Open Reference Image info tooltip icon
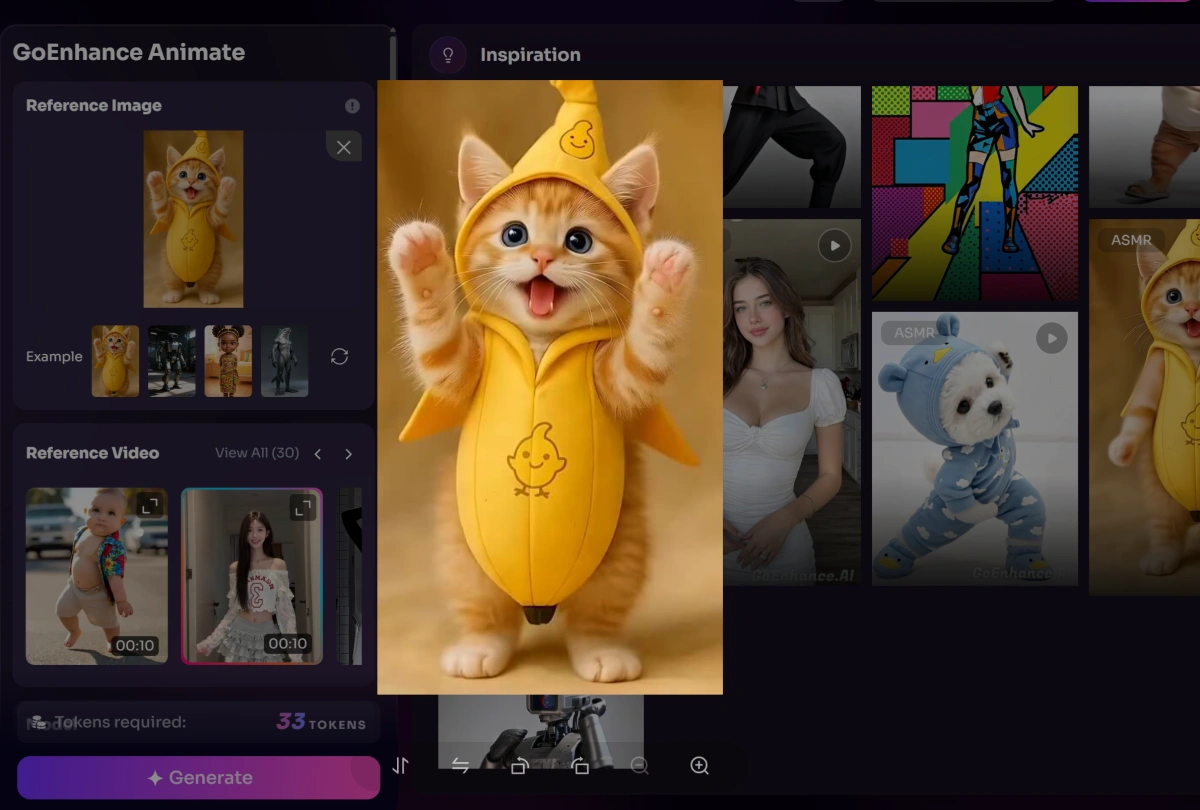 352,106
